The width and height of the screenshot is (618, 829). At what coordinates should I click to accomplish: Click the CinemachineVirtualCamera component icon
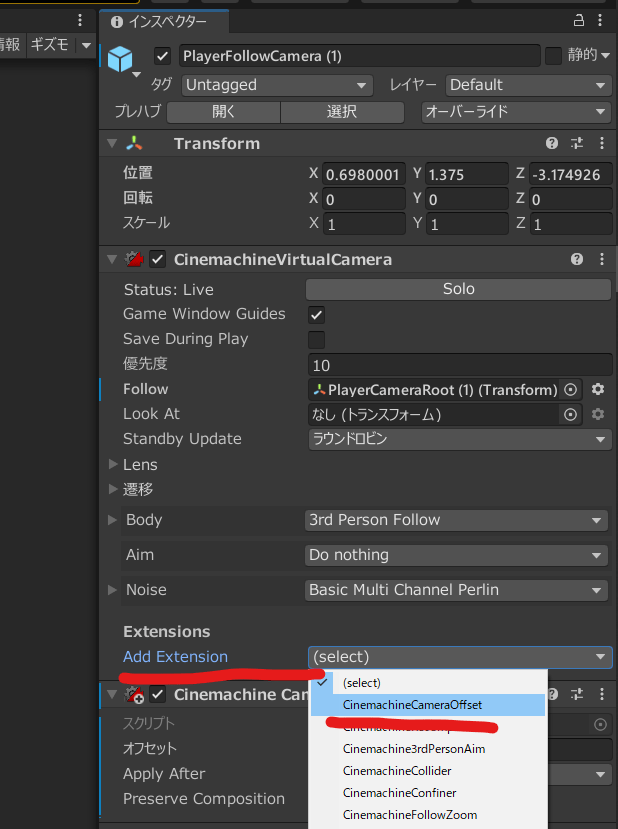coord(134,259)
